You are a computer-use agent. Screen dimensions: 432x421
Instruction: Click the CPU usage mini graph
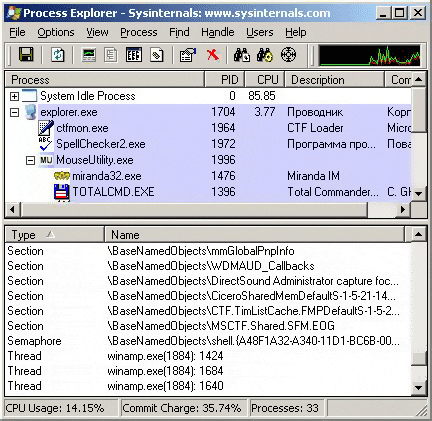(x=370, y=55)
